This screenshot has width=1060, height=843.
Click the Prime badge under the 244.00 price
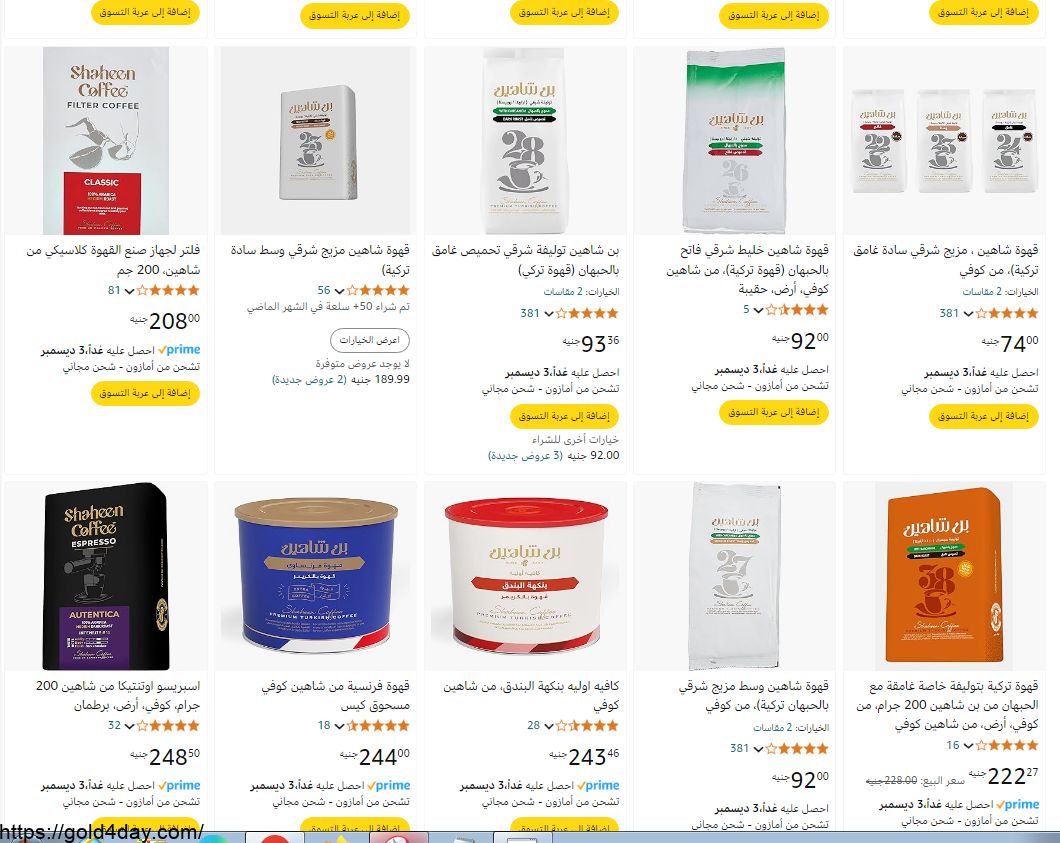click(x=389, y=786)
